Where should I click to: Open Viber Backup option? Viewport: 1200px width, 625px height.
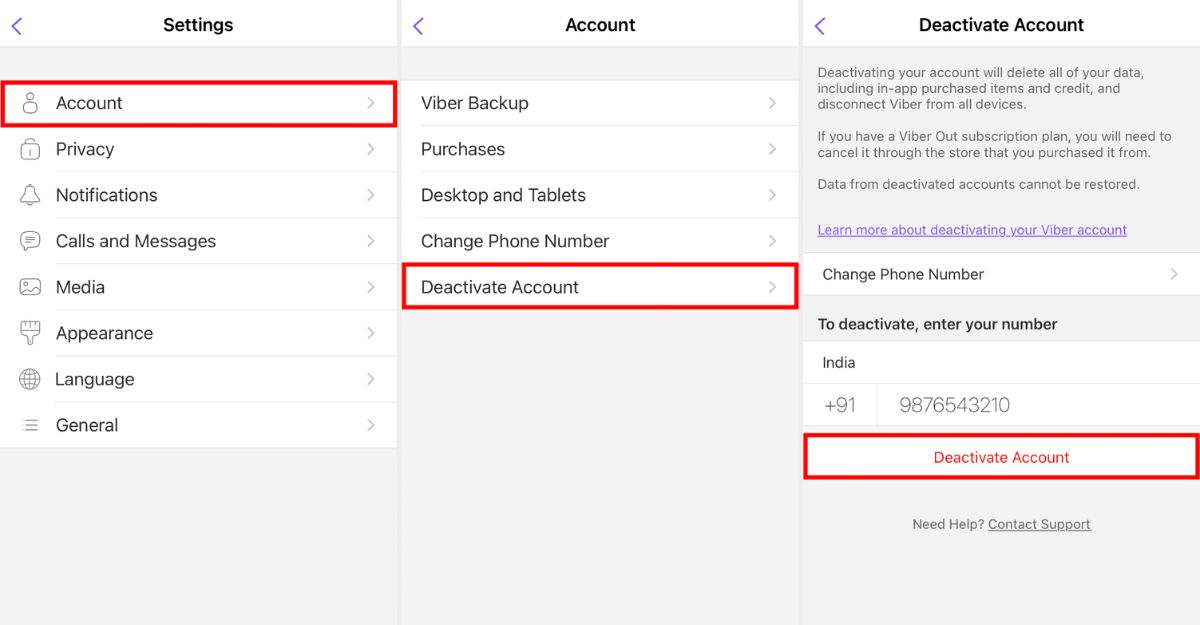(x=599, y=103)
